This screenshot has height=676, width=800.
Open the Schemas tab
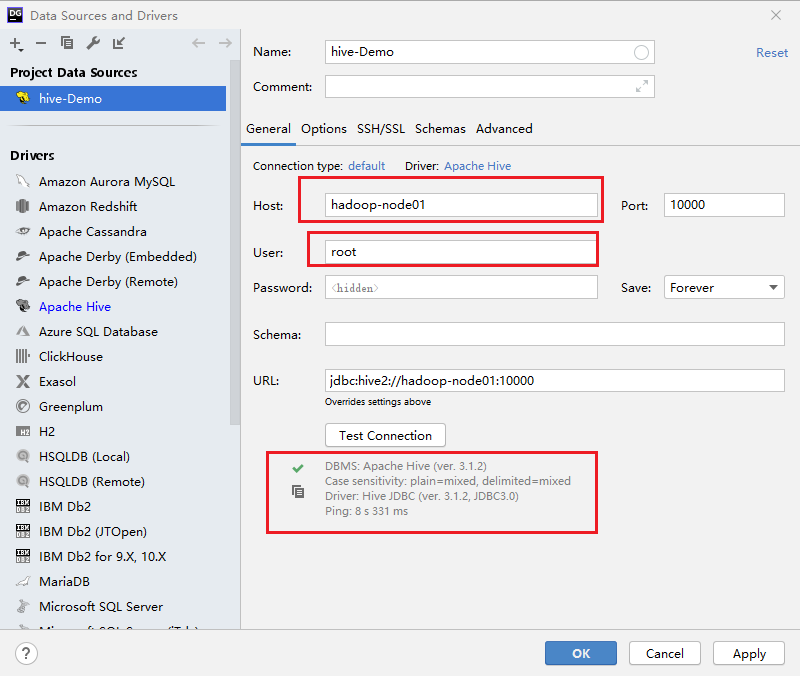tap(440, 129)
